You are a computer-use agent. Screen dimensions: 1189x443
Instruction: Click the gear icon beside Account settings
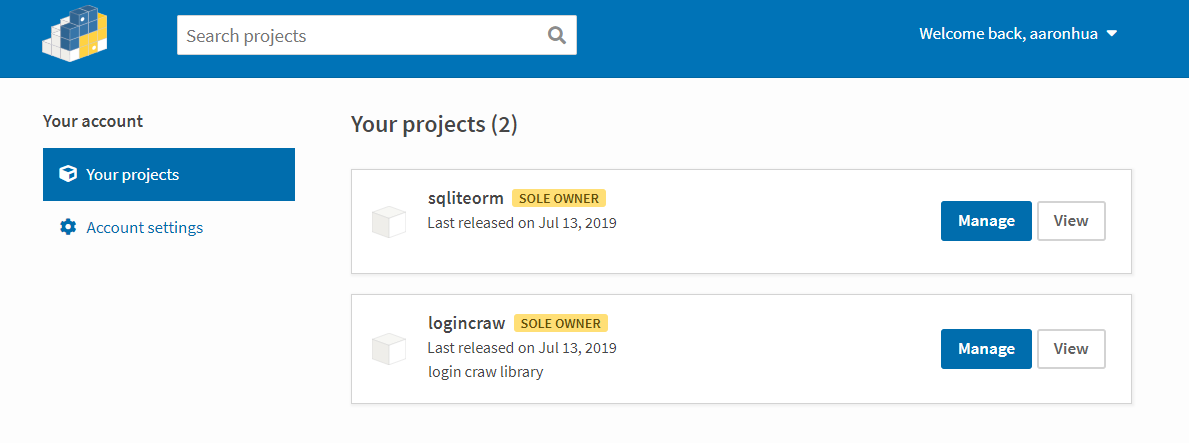(68, 228)
